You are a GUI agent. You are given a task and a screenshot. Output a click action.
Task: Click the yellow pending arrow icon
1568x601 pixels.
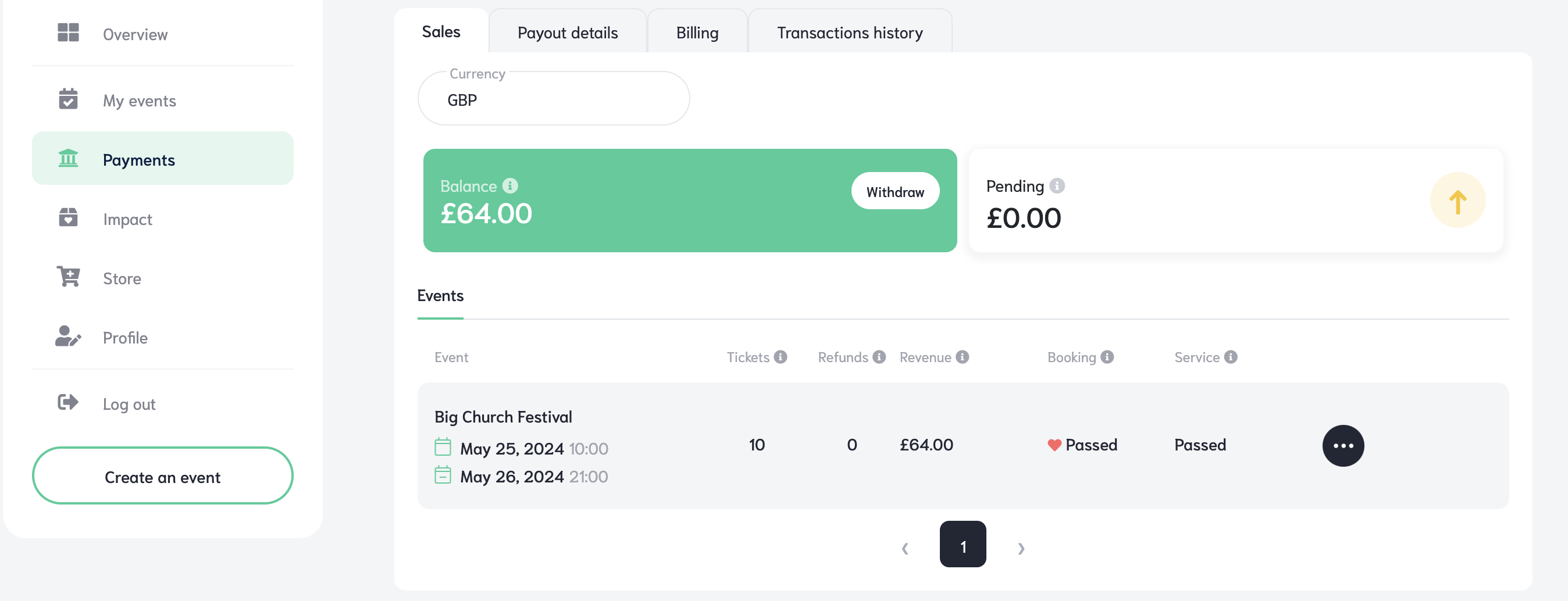[1457, 200]
